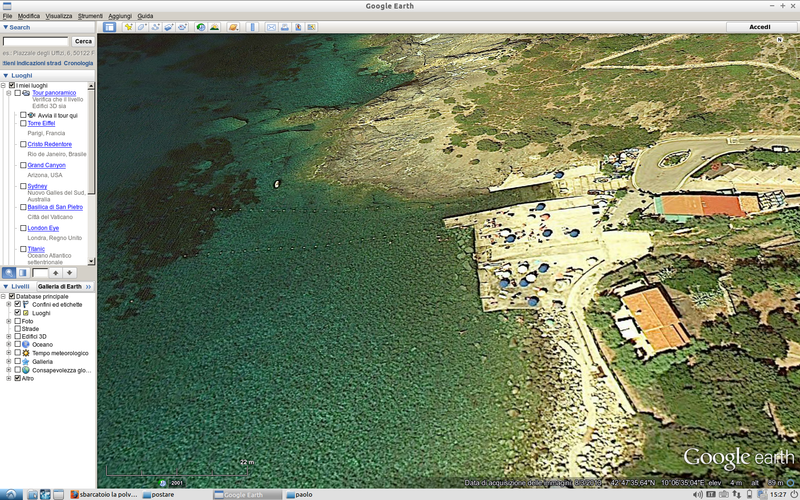
Task: Open the system start menu button
Action: (x=11, y=494)
